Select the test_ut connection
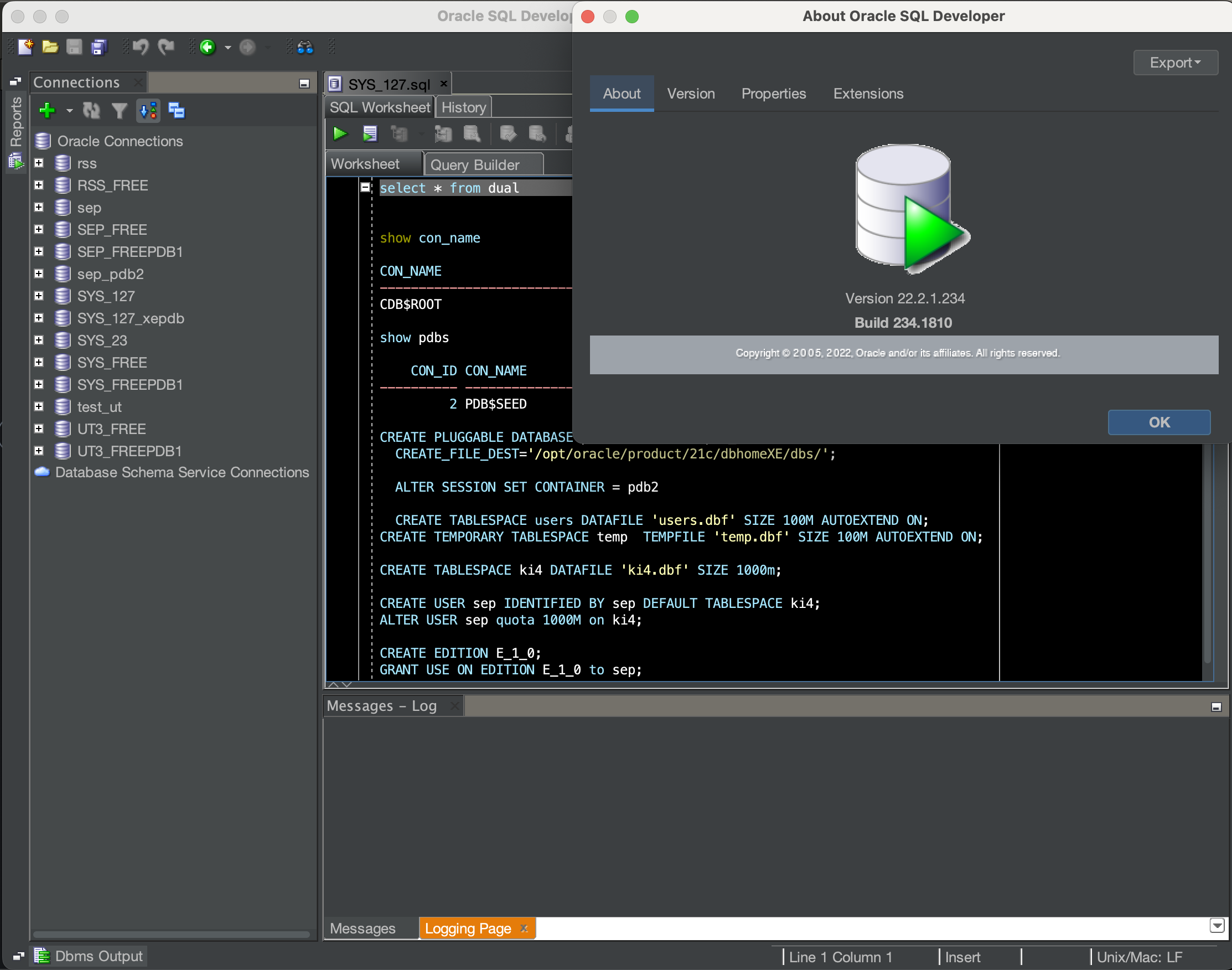The image size is (1232, 970). pos(100,406)
